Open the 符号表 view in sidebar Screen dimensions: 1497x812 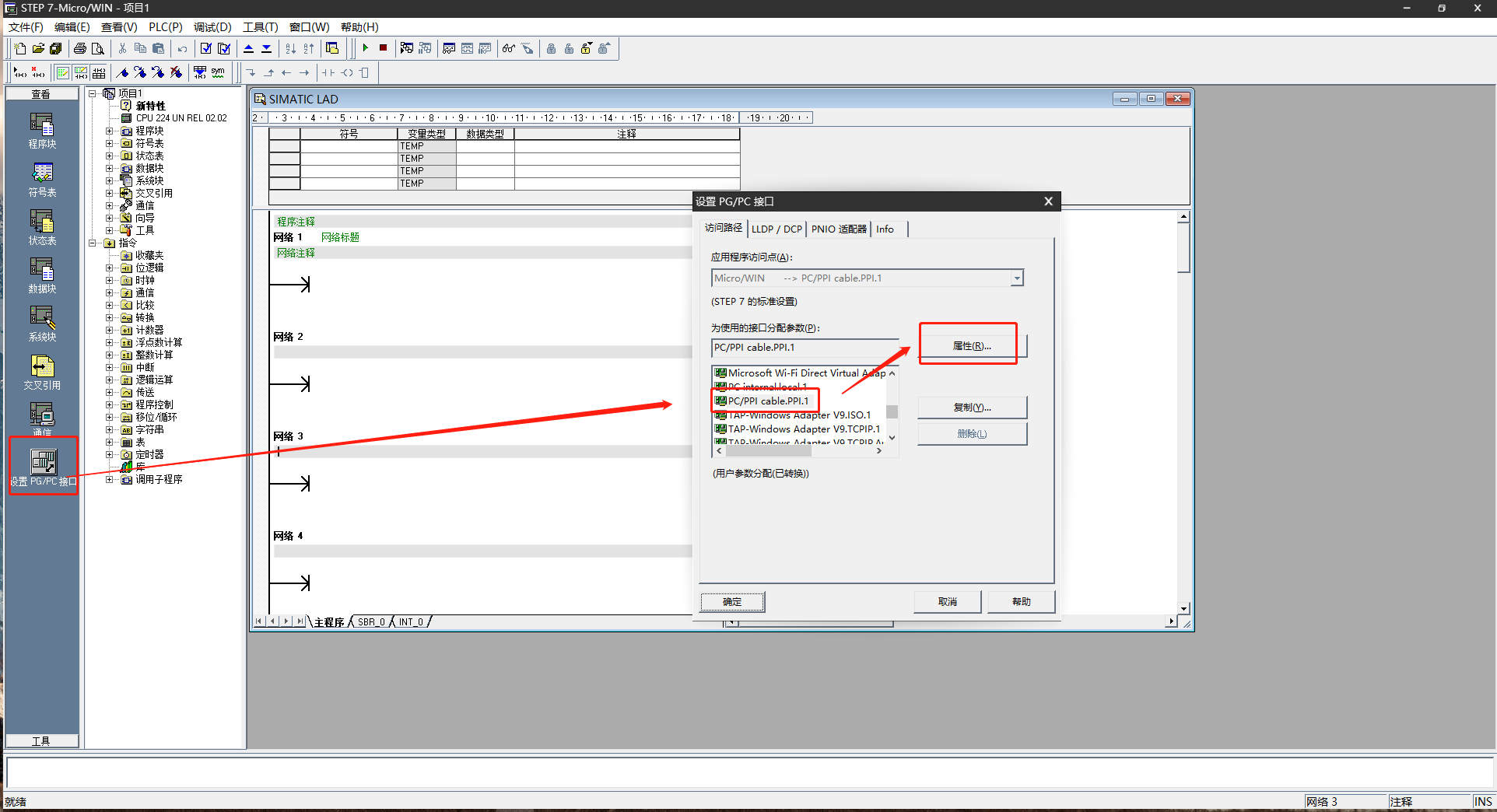pos(42,179)
